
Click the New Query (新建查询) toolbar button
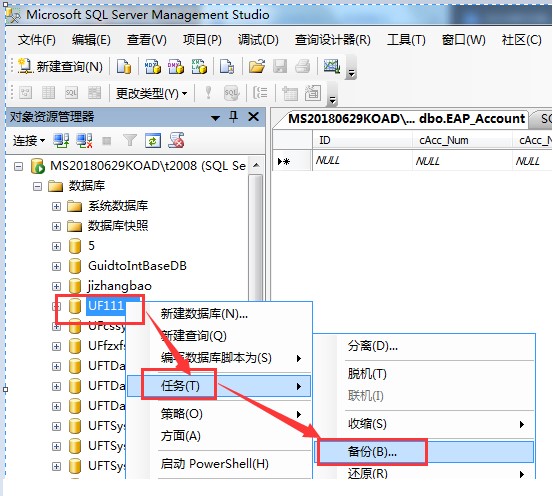coord(60,66)
